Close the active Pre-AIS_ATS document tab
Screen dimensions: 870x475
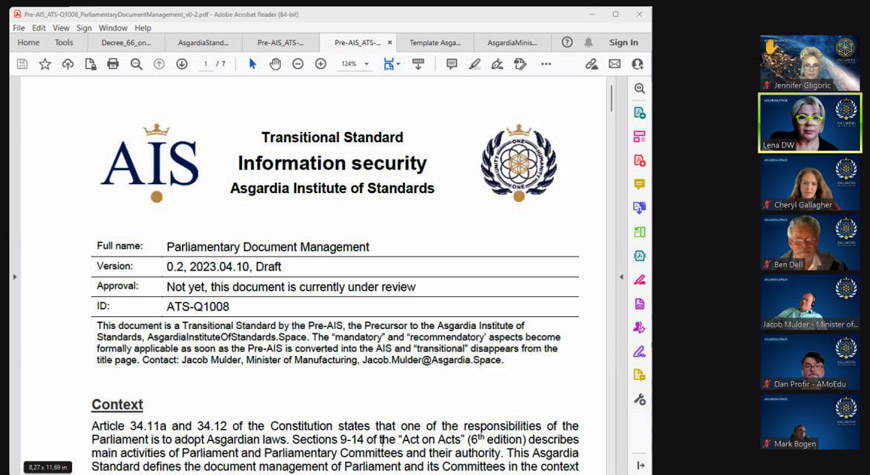click(390, 43)
